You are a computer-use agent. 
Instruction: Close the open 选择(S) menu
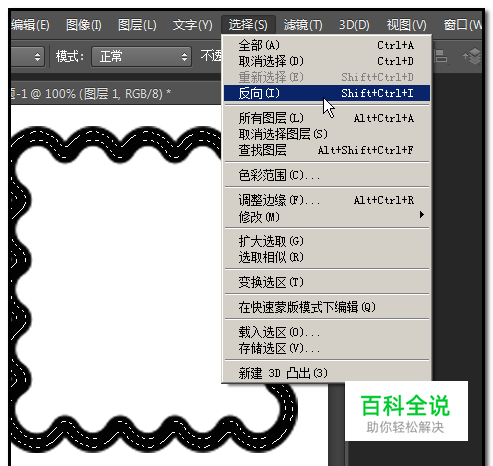(x=248, y=25)
